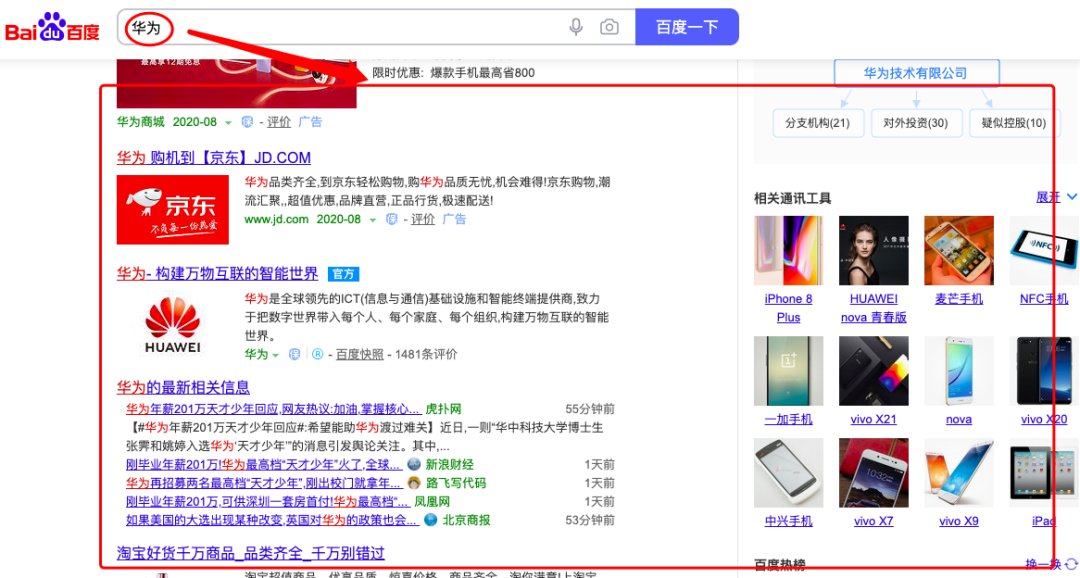The height and width of the screenshot is (578, 1080).
Task: Click the vivo X9 image
Action: point(959,473)
